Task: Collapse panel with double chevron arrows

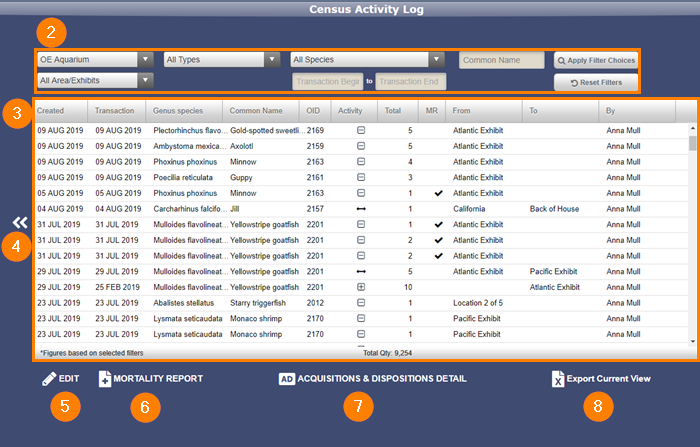Action: 20,222
